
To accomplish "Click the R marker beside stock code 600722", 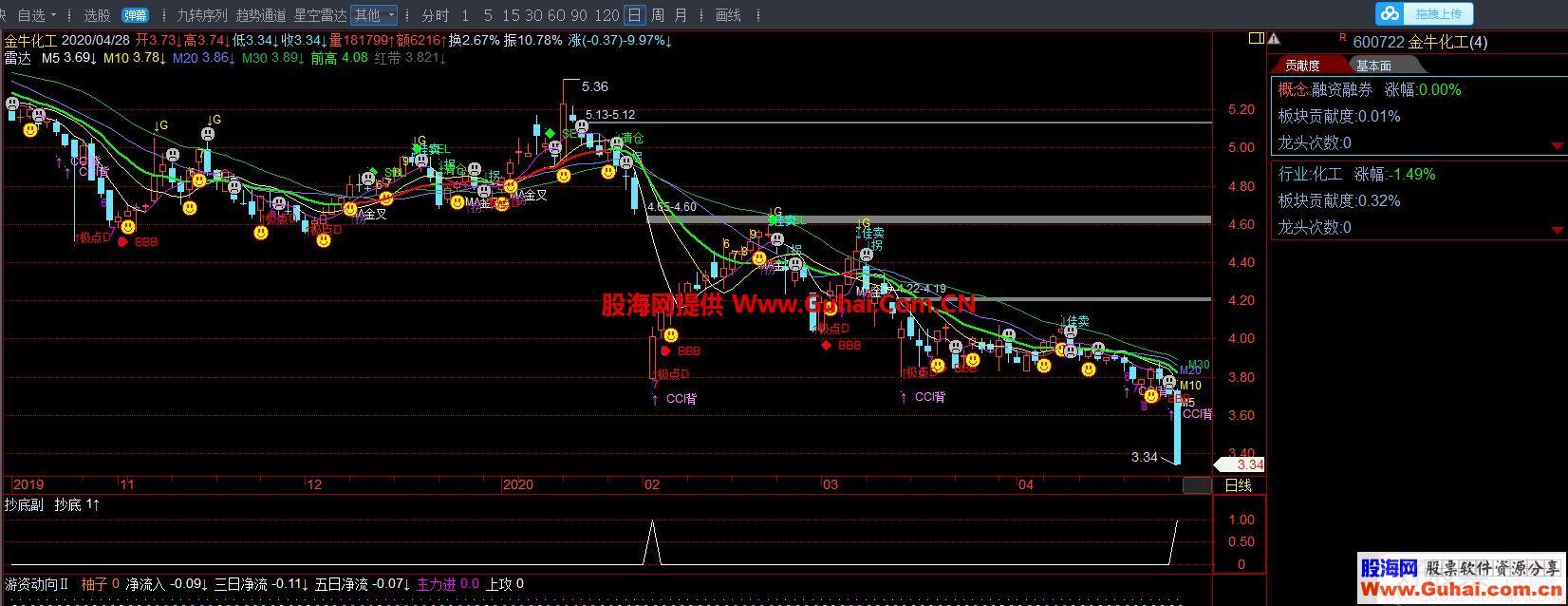I will coord(1342,38).
